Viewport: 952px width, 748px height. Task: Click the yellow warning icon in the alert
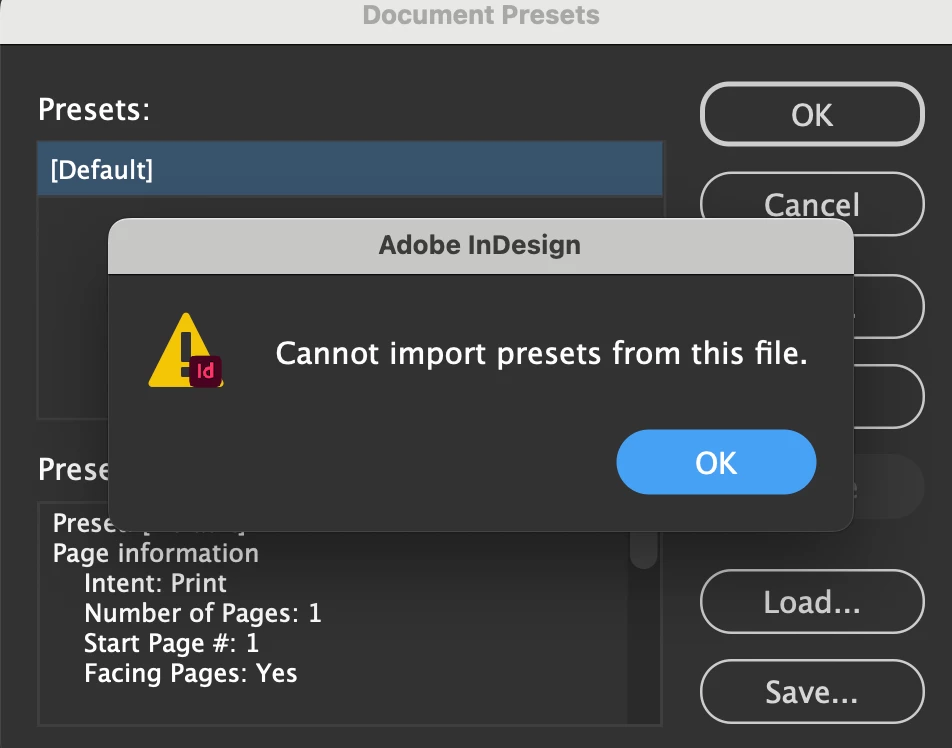(x=186, y=351)
